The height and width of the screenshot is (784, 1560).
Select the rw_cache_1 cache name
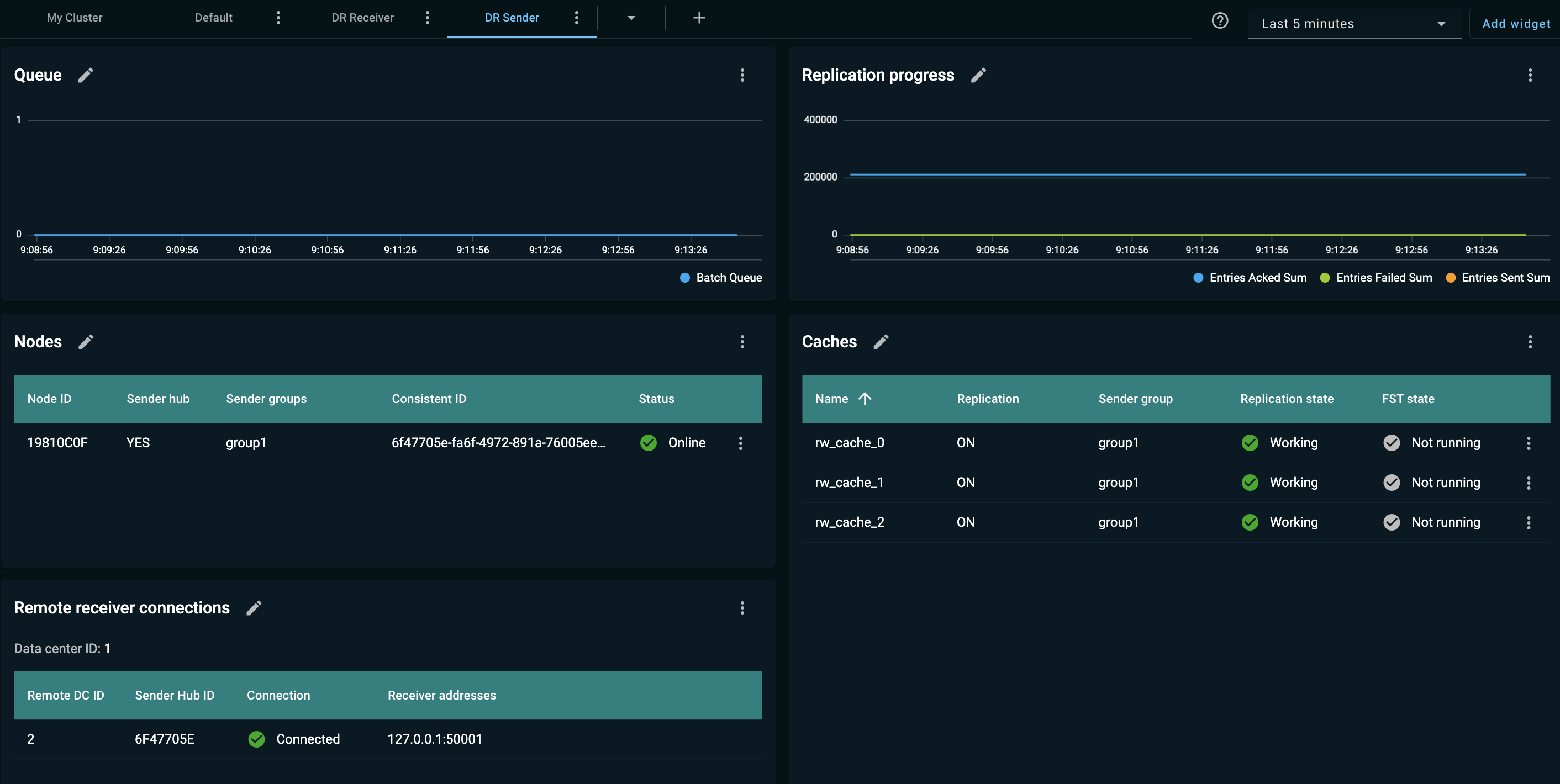point(849,483)
